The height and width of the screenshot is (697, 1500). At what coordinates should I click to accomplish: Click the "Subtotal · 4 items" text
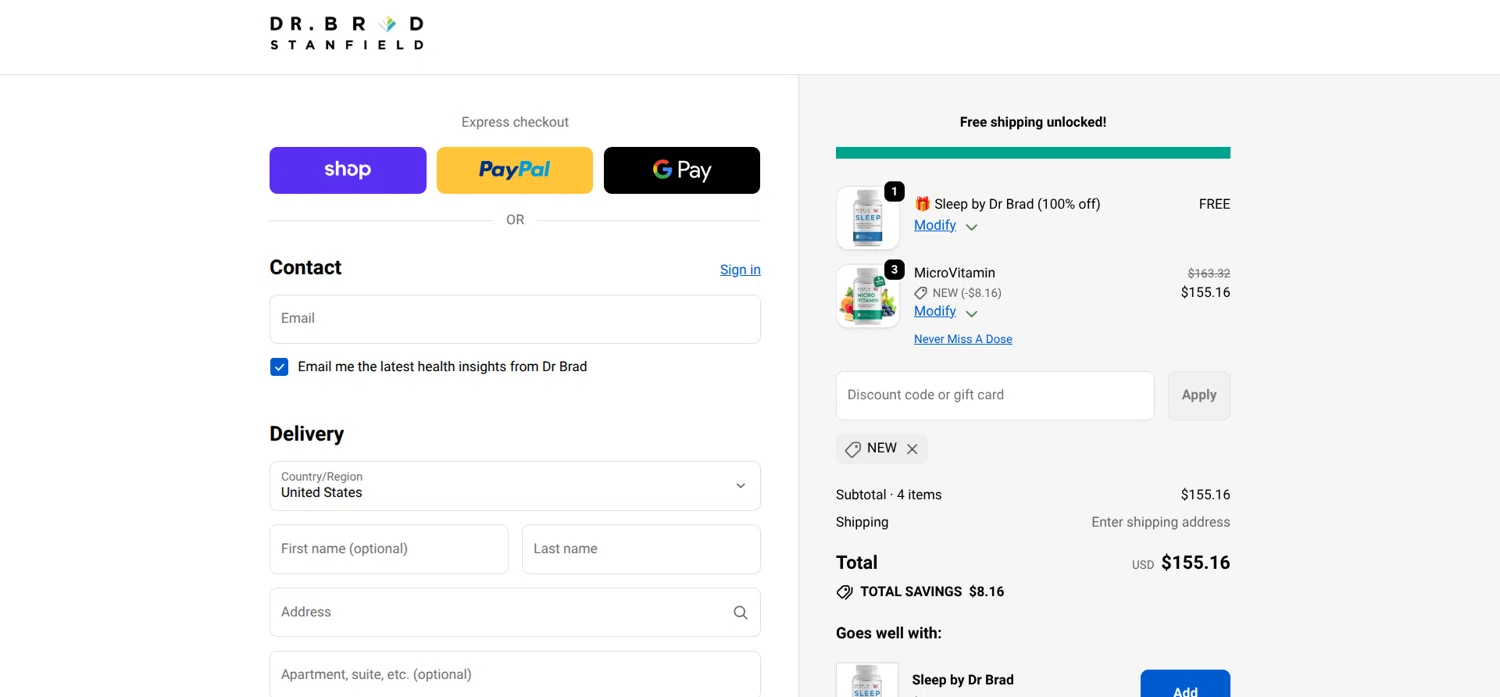point(888,495)
